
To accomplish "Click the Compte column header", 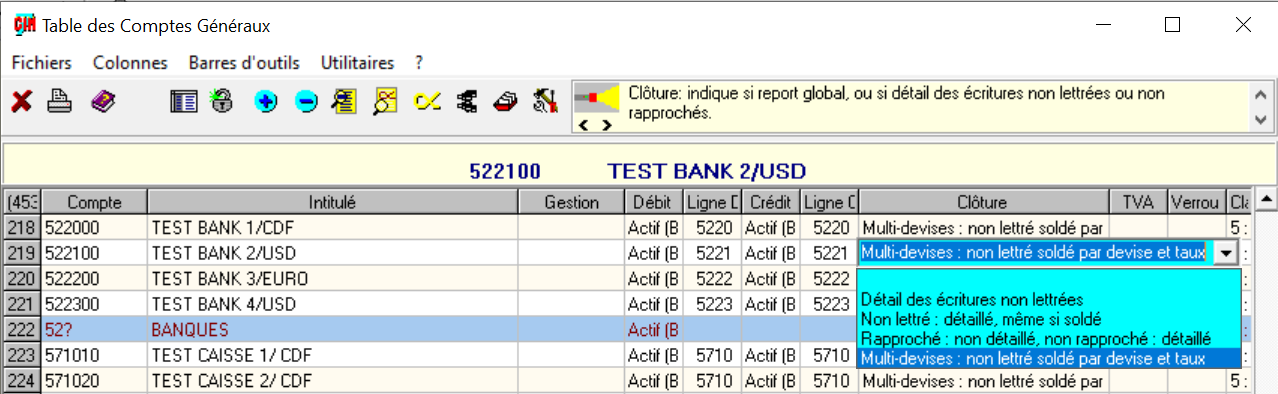I will [x=94, y=202].
